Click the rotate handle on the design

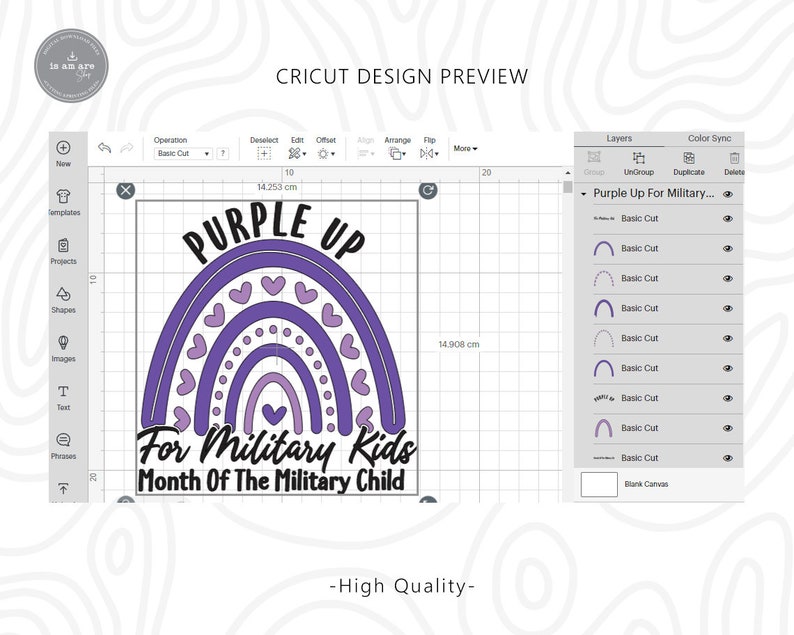pyautogui.click(x=428, y=190)
